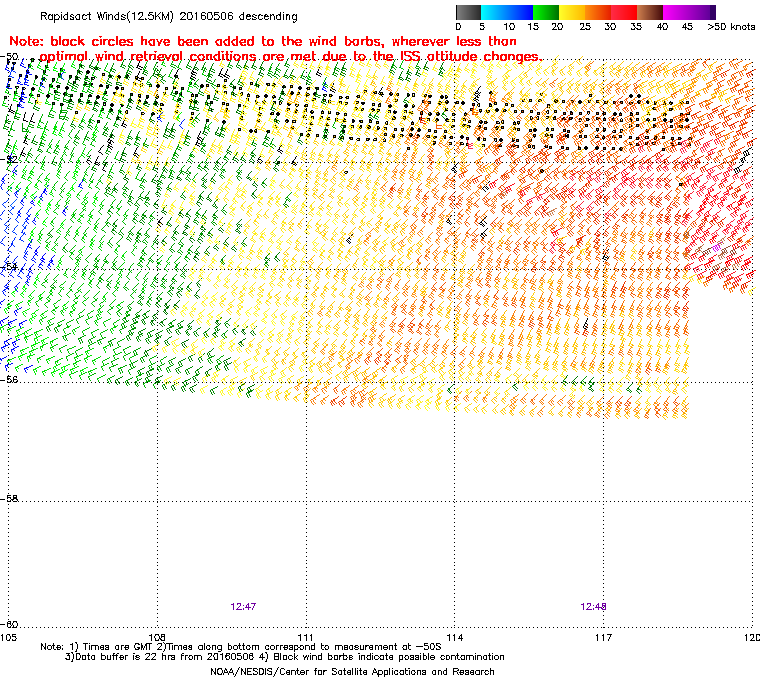760x688 pixels.
Task: Click the red 30-35 knots legend segment
Action: pos(624,12)
